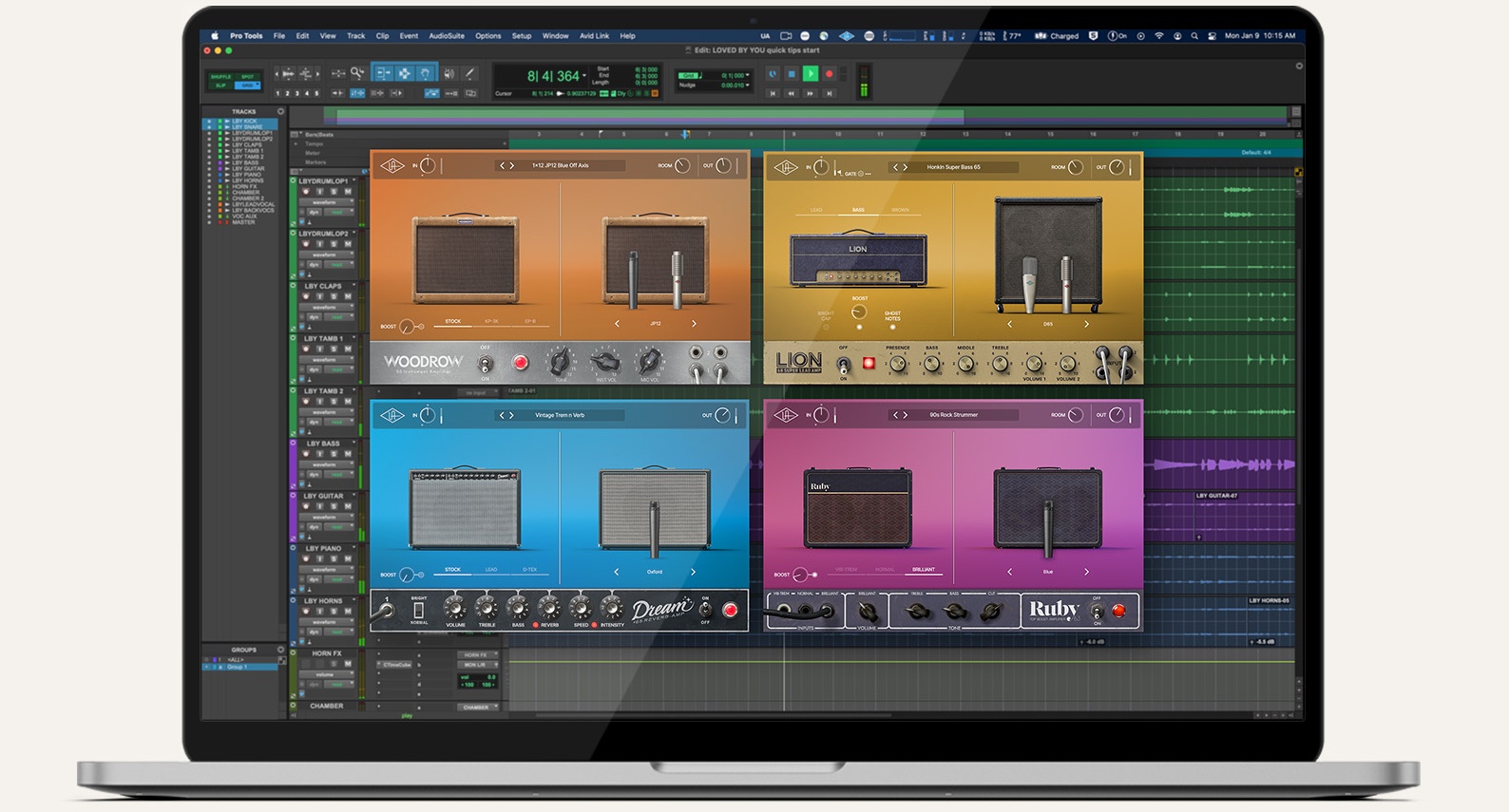Toggle Ghost Notes on the Lion plugin

(892, 327)
